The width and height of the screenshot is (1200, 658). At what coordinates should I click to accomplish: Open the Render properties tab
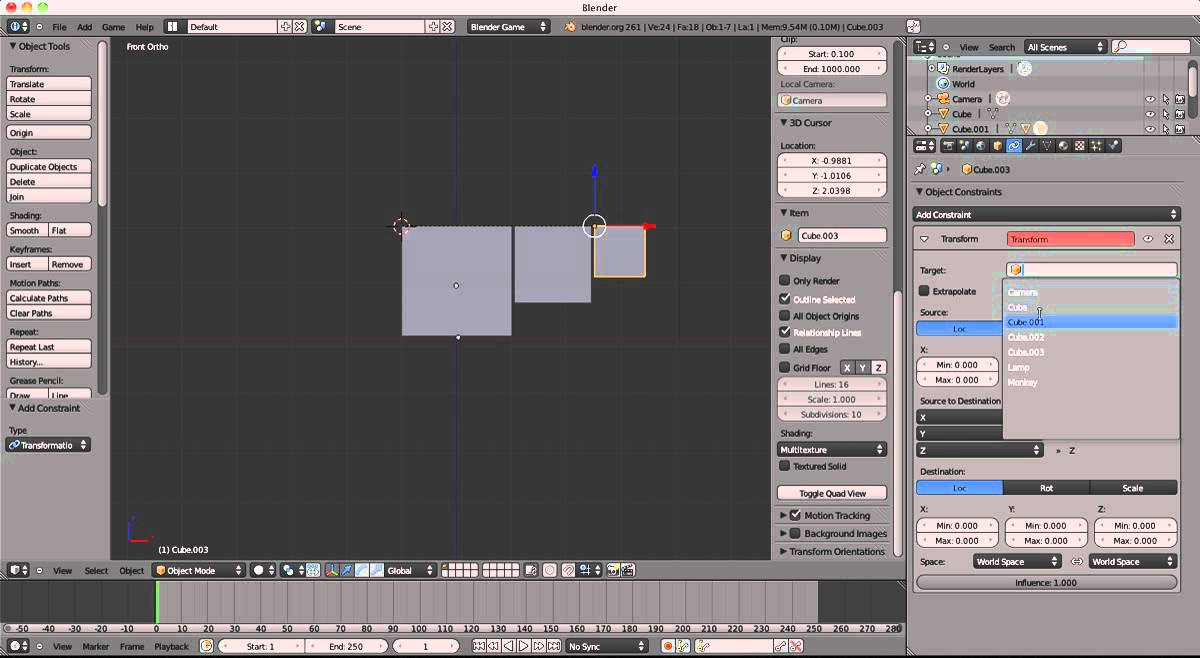pyautogui.click(x=949, y=145)
